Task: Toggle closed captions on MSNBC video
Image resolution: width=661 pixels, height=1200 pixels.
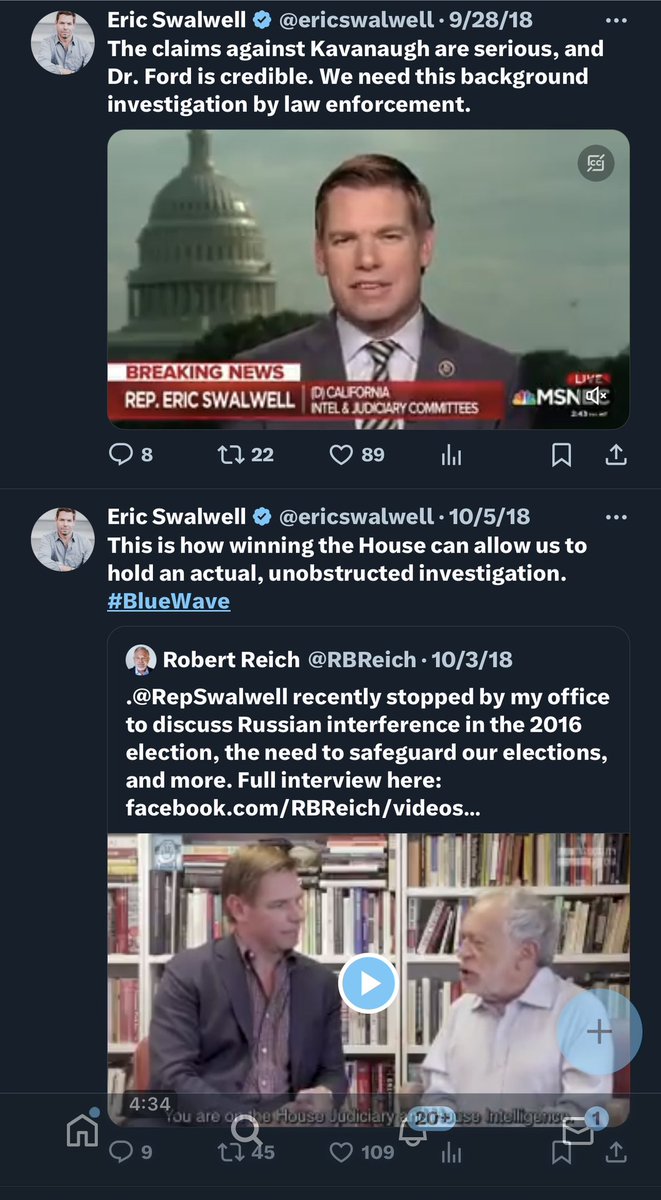Action: coord(596,164)
